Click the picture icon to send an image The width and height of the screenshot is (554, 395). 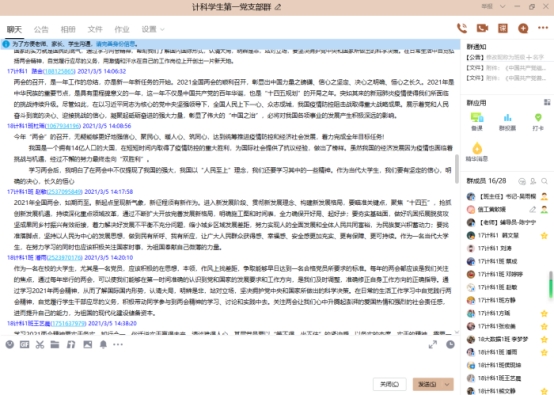[x=88, y=344]
